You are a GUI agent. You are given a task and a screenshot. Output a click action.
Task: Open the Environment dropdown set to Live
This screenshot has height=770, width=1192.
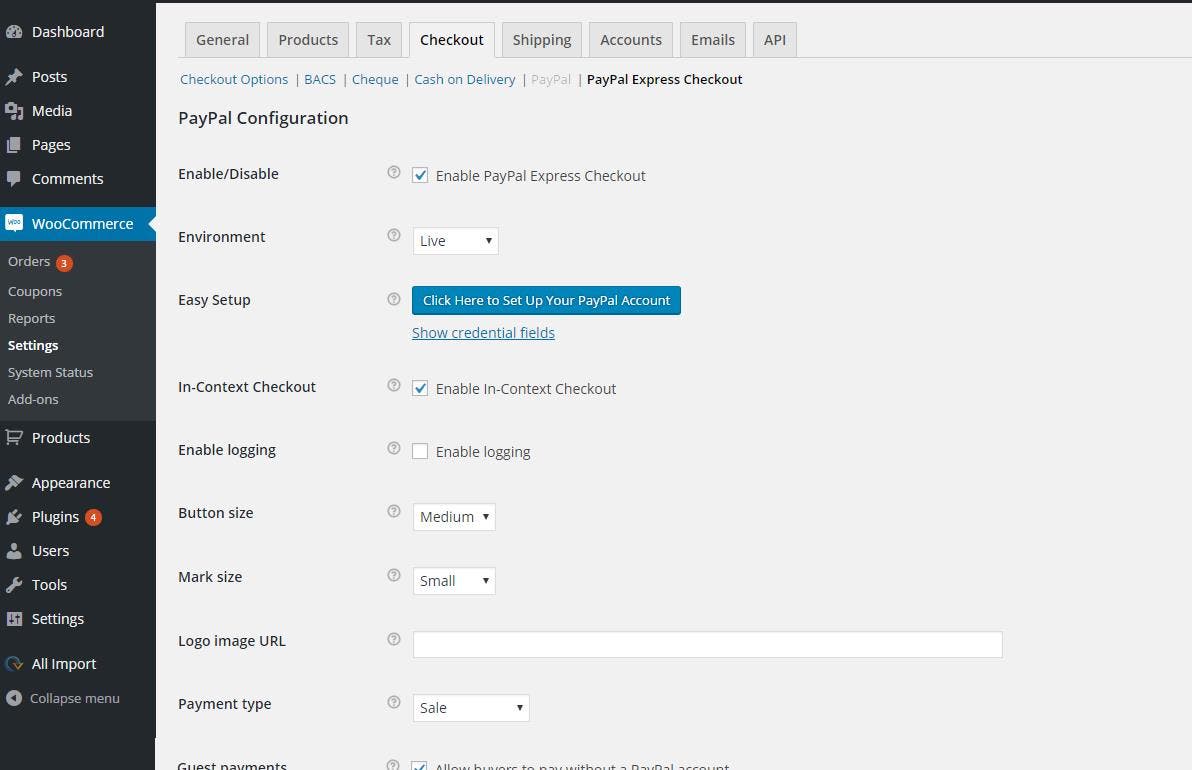click(455, 240)
